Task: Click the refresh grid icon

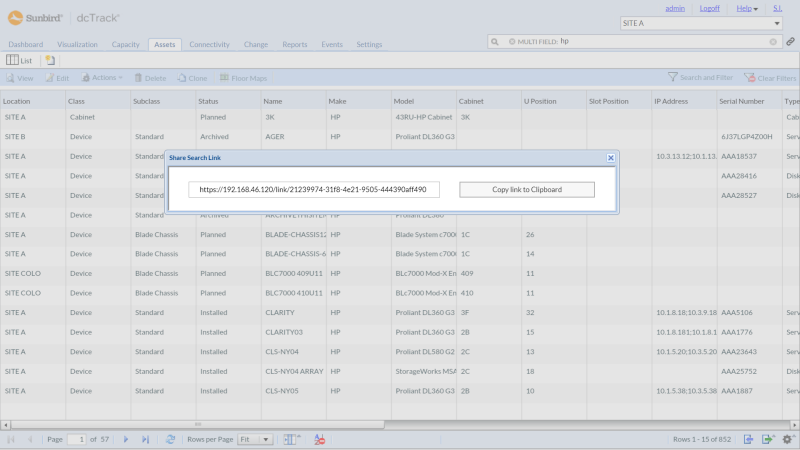Action: pyautogui.click(x=170, y=439)
